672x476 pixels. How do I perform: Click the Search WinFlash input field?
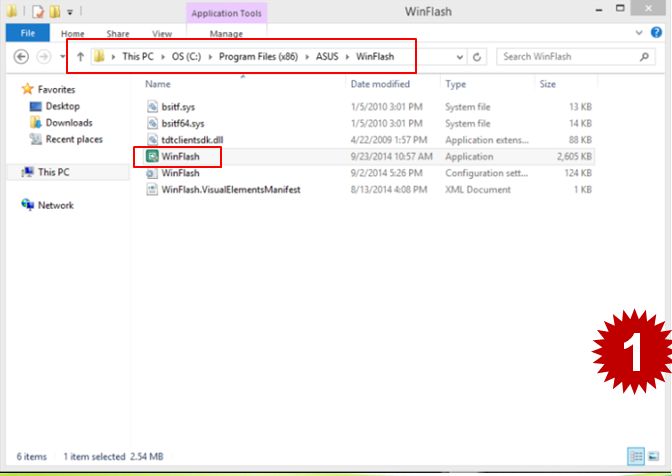[x=576, y=57]
